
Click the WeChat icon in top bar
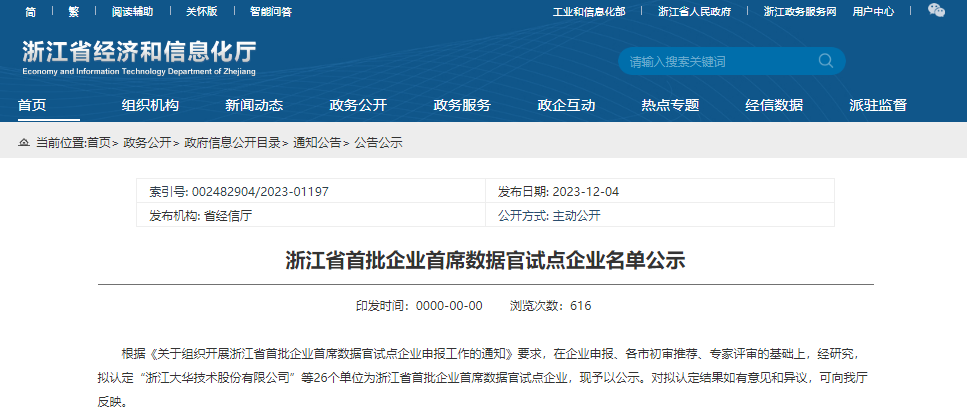coord(936,11)
